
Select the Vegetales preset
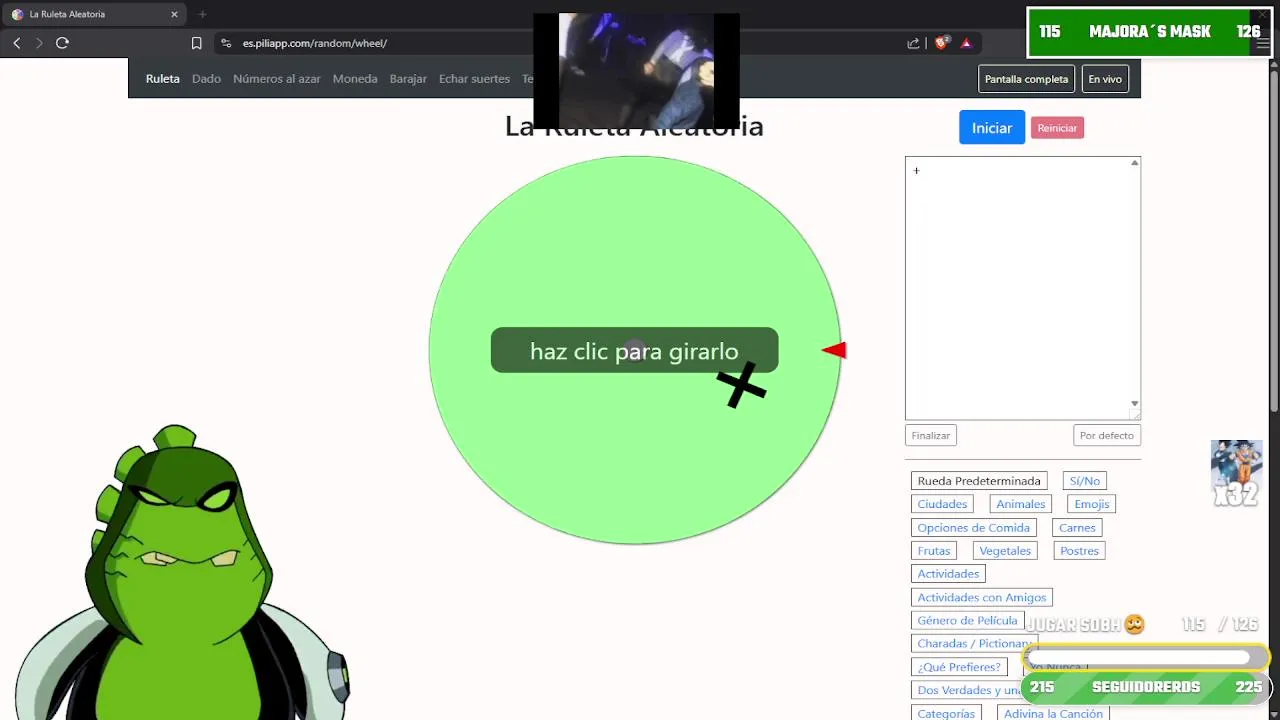point(1005,551)
